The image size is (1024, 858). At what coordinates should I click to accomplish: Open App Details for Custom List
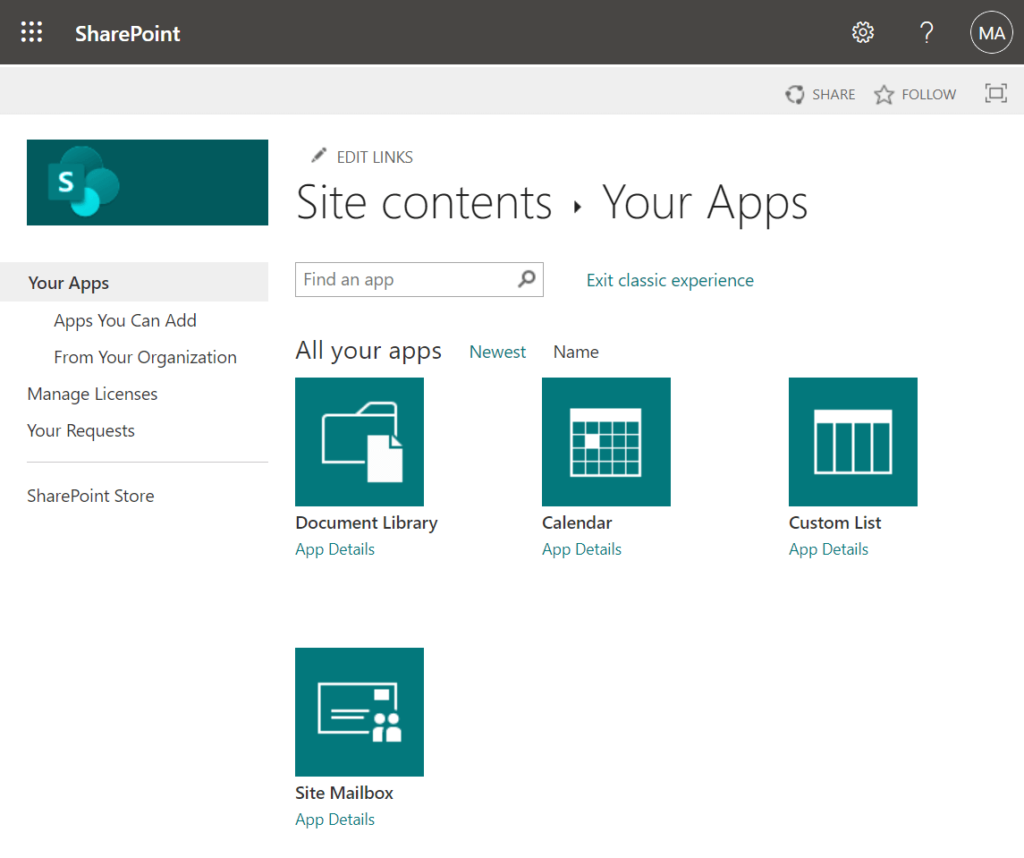(829, 550)
